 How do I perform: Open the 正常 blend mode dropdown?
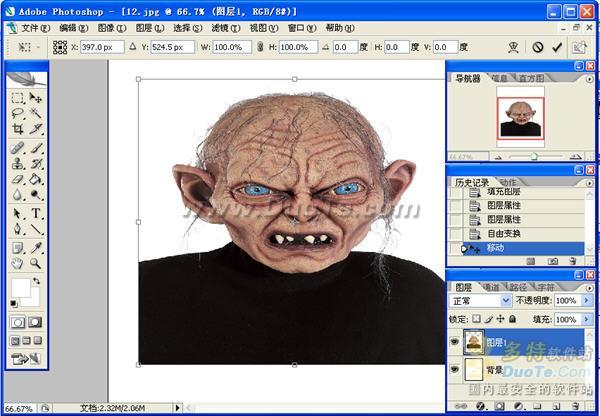pyautogui.click(x=506, y=301)
